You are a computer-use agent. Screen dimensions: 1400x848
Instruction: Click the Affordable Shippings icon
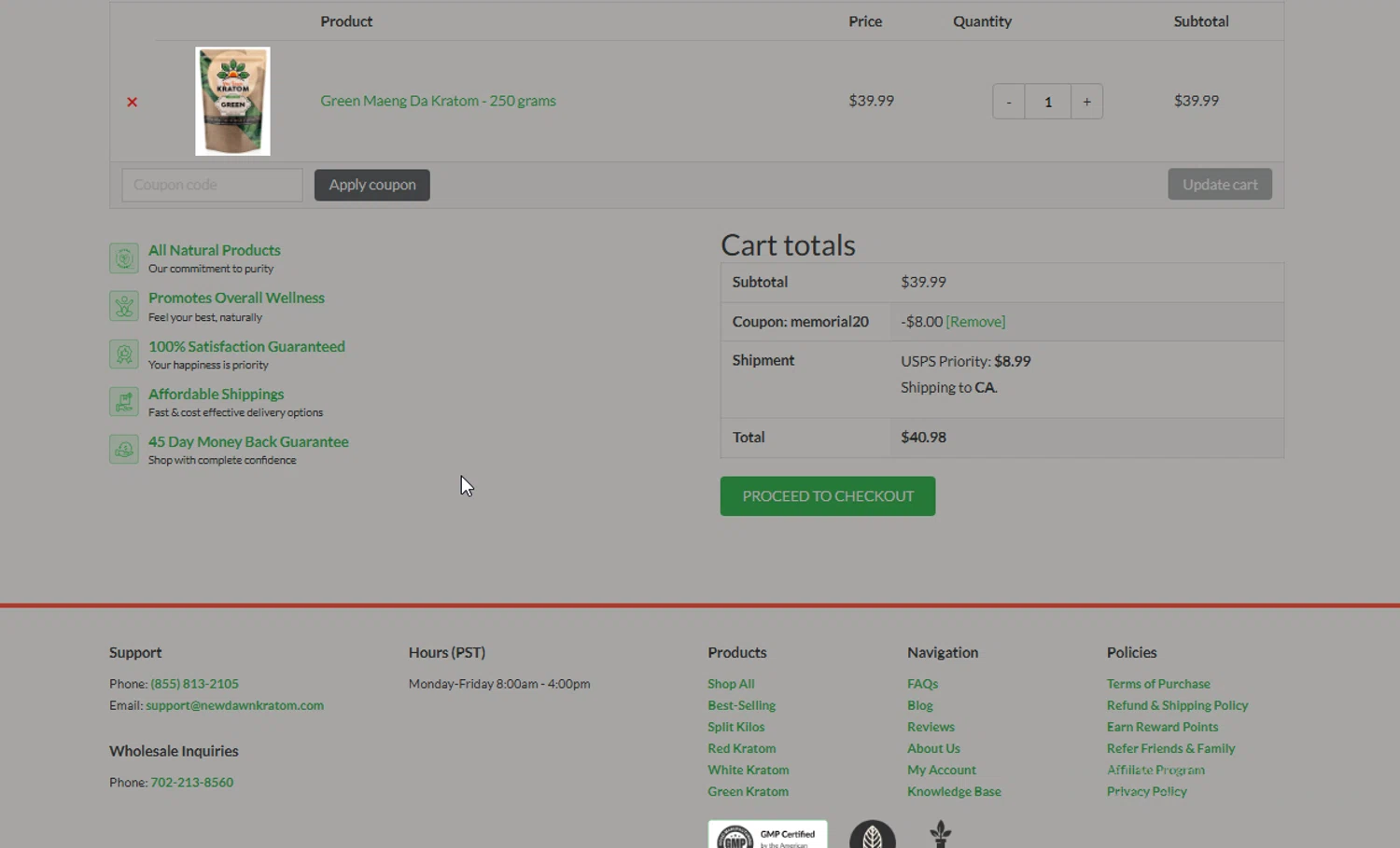(124, 402)
